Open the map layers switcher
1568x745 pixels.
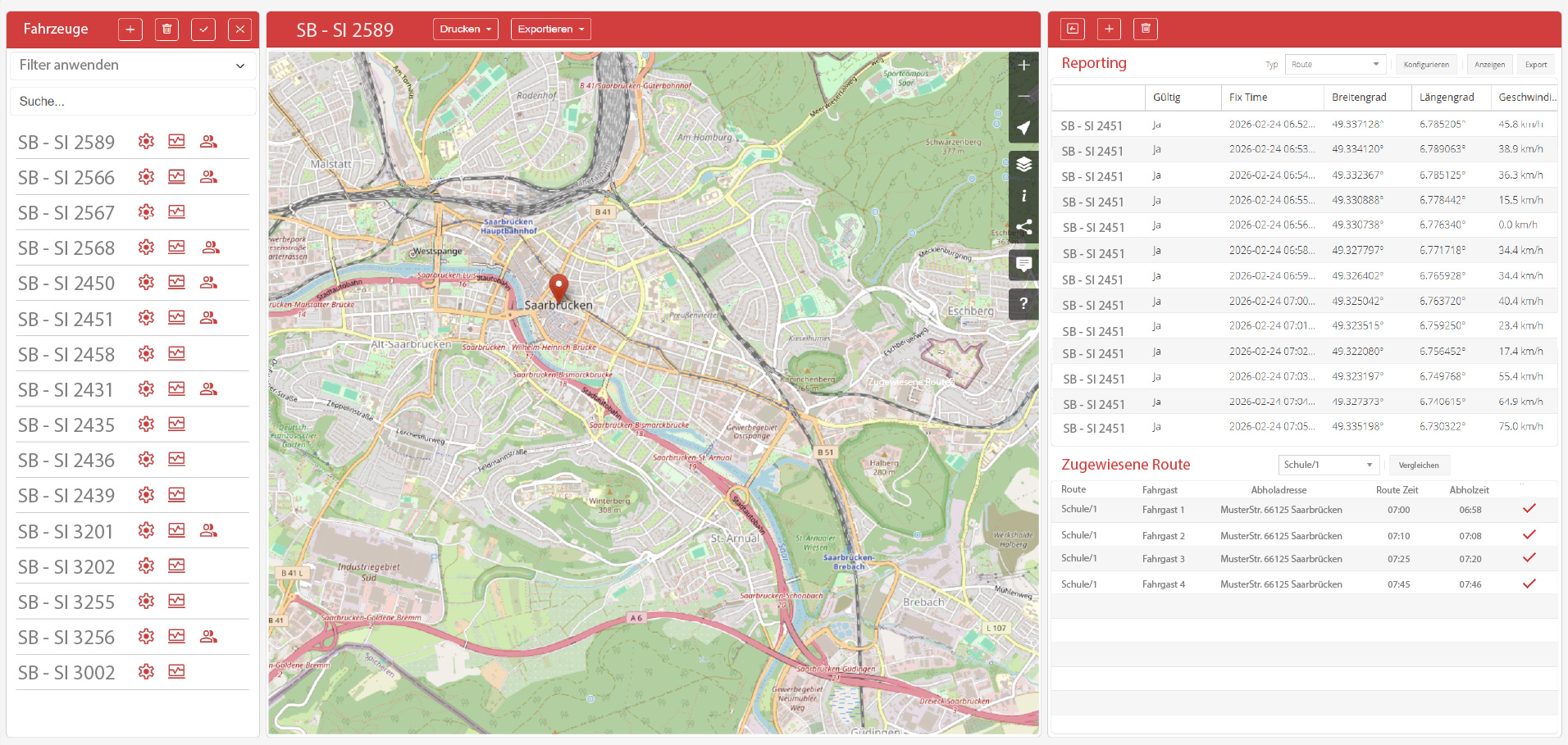click(x=1023, y=164)
